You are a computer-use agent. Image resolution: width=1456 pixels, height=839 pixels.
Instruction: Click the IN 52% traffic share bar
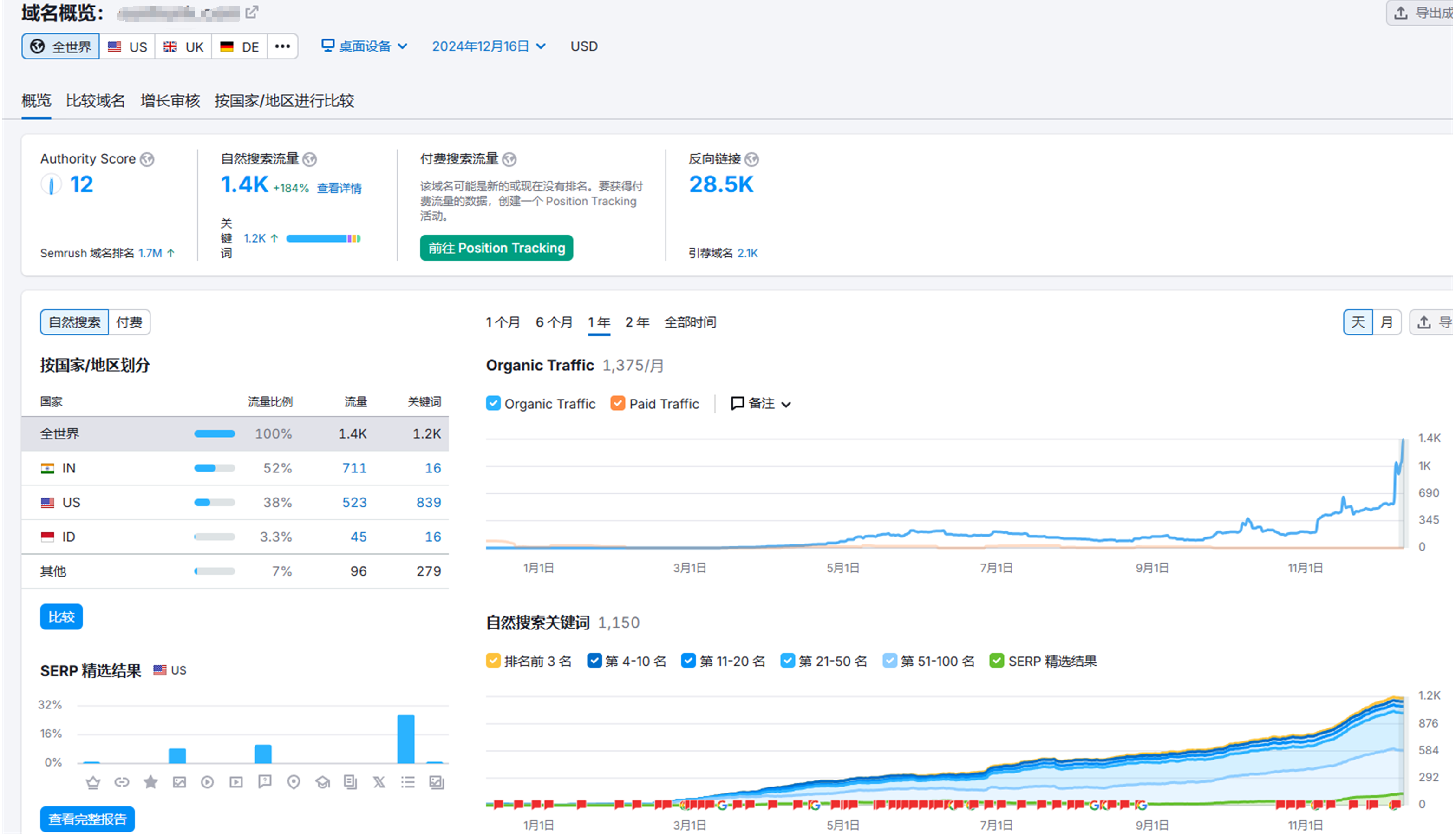tap(215, 469)
